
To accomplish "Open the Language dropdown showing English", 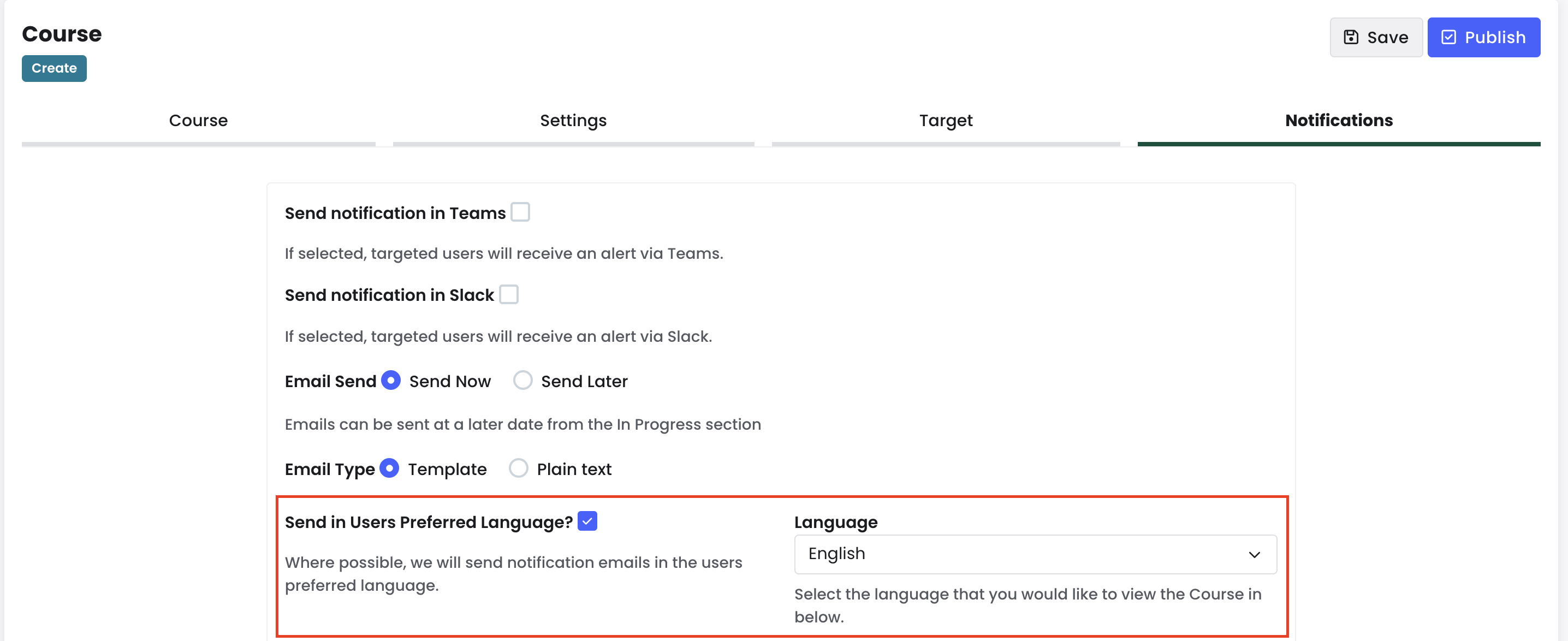I will [x=1035, y=554].
